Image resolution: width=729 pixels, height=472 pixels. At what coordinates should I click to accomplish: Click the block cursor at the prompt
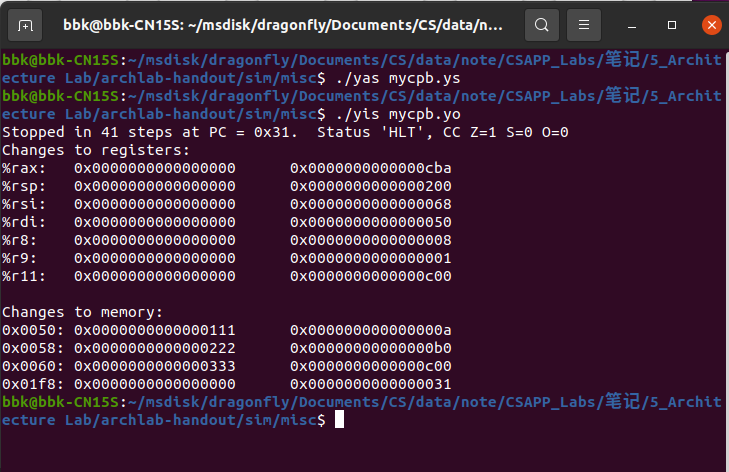[339, 420]
